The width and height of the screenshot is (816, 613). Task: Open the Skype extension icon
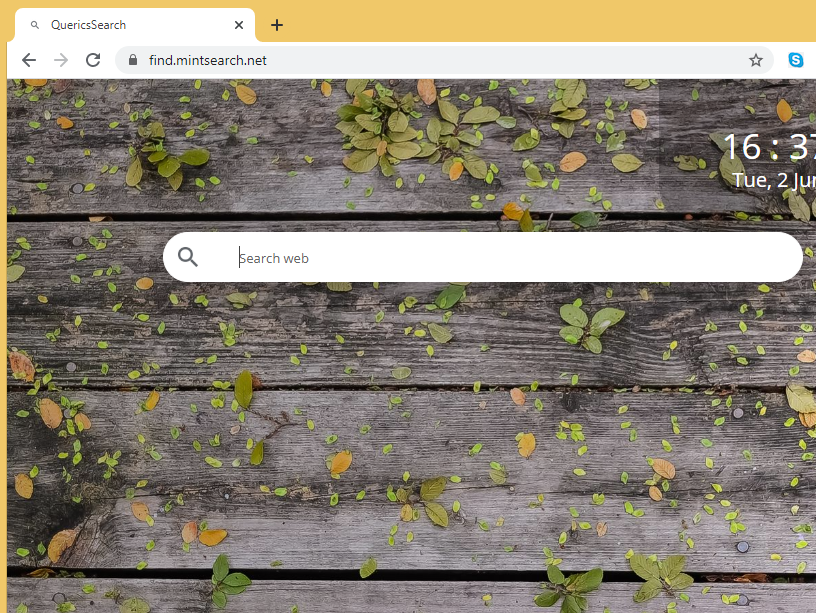[795, 60]
